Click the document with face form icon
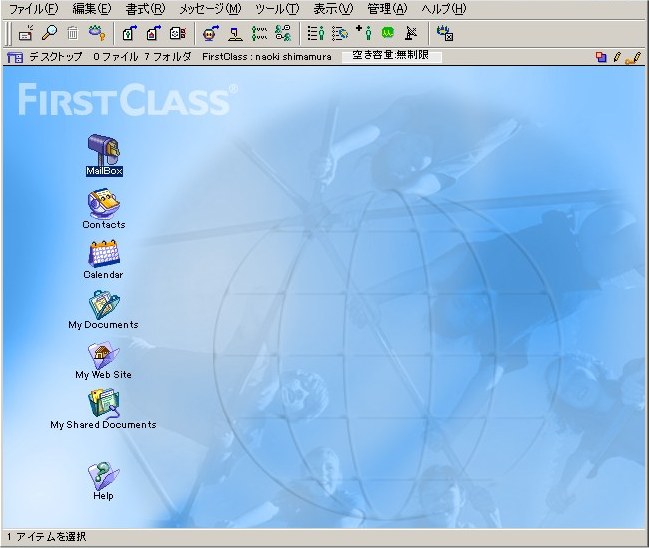 click(178, 33)
